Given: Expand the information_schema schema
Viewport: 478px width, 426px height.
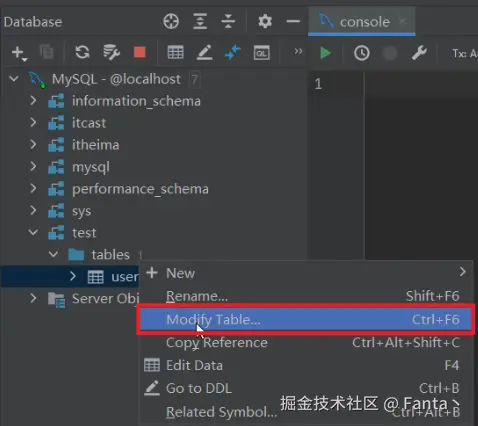Looking at the screenshot, I should coord(33,100).
